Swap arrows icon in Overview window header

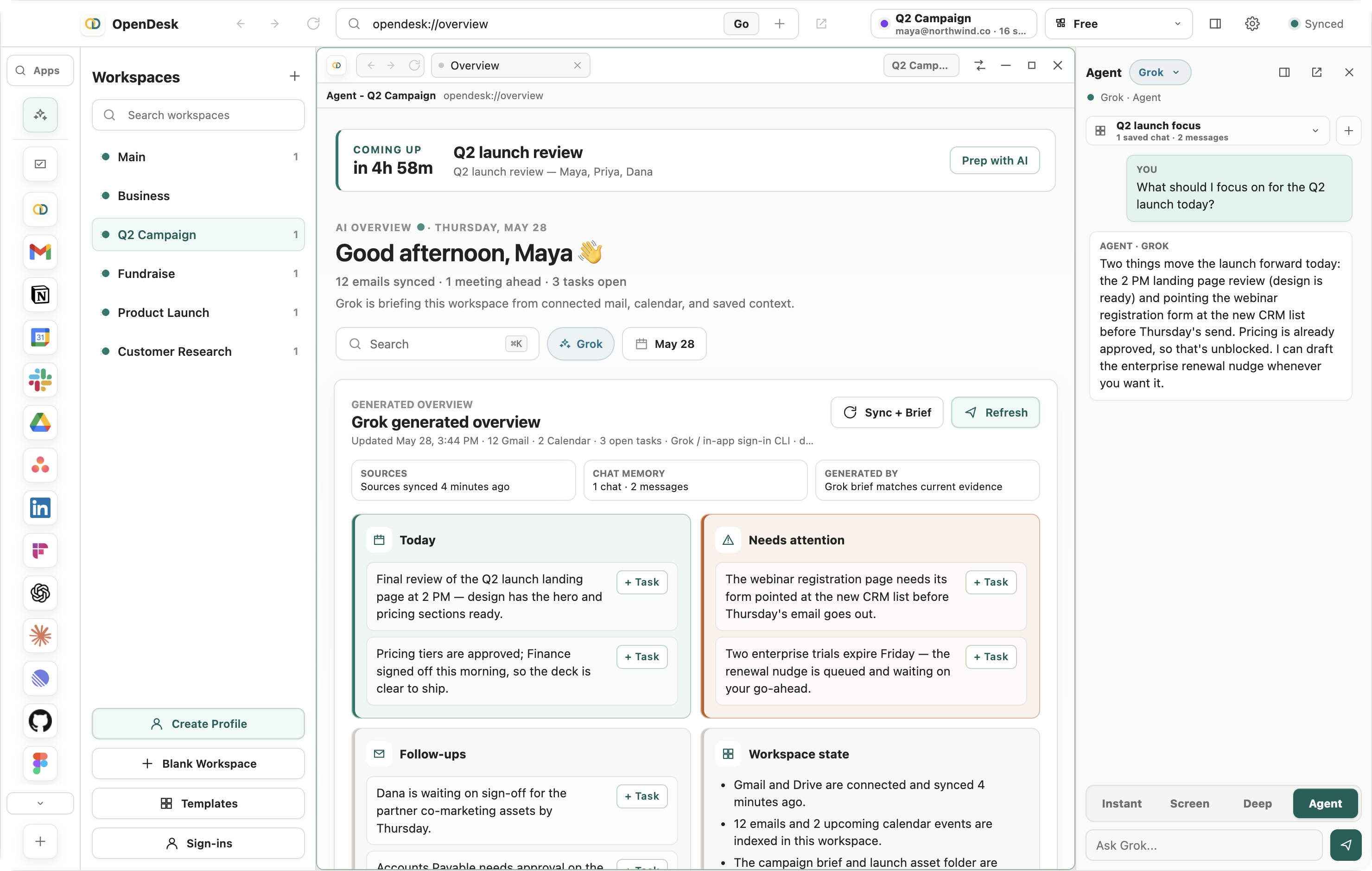(979, 65)
